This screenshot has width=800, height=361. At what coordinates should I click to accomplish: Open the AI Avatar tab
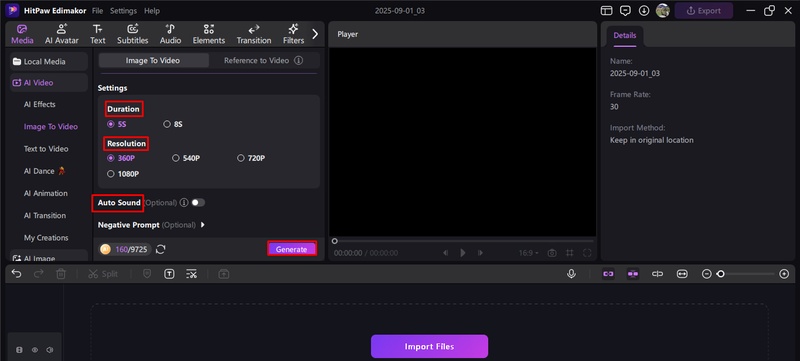[x=62, y=34]
